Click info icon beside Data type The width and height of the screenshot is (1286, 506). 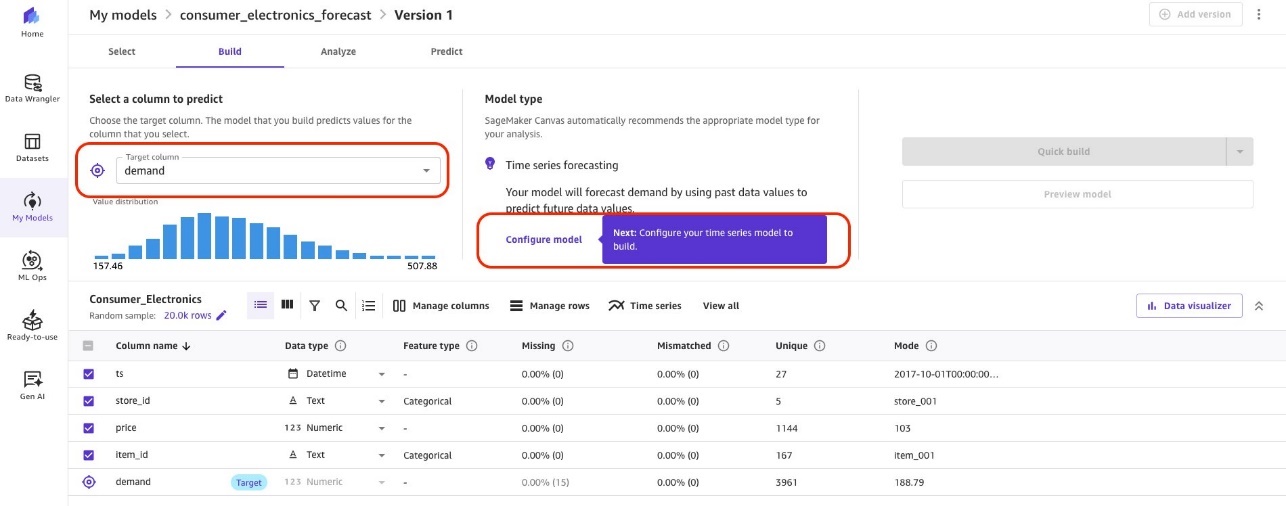(x=340, y=346)
